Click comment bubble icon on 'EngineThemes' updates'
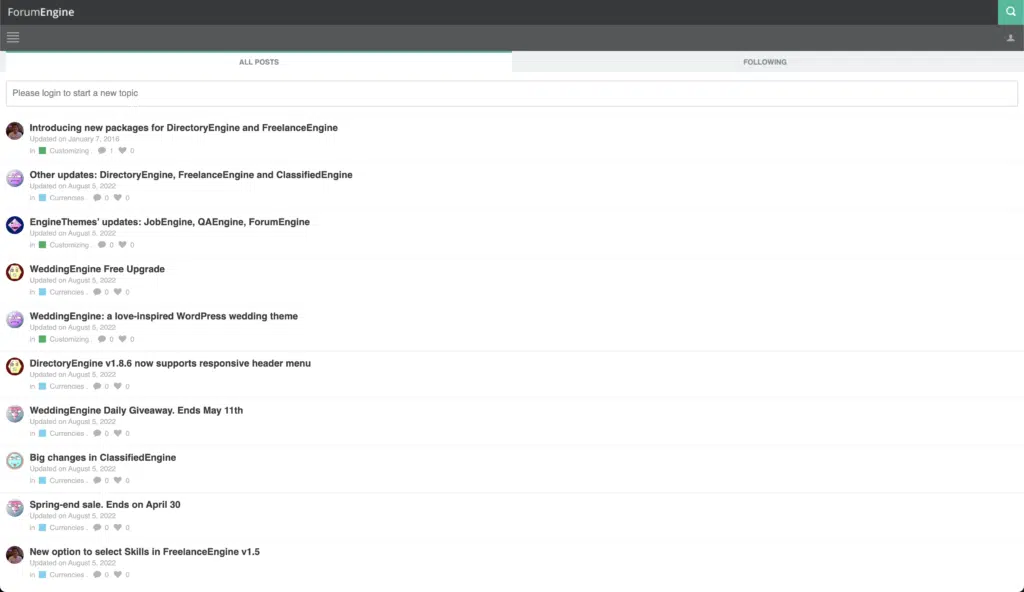 pos(102,244)
